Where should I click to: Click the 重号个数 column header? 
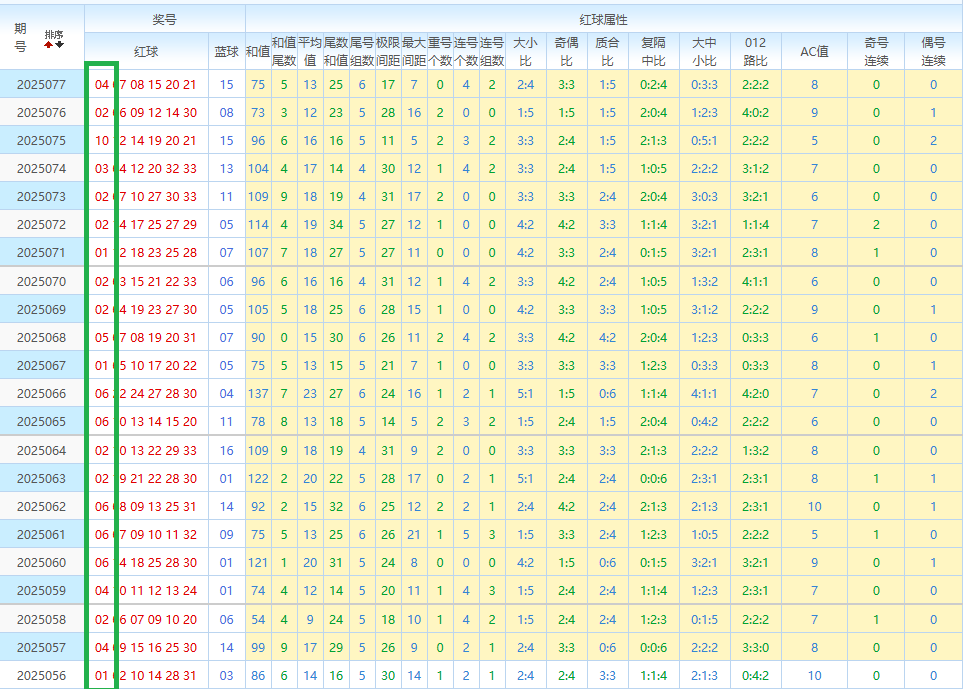(x=440, y=52)
